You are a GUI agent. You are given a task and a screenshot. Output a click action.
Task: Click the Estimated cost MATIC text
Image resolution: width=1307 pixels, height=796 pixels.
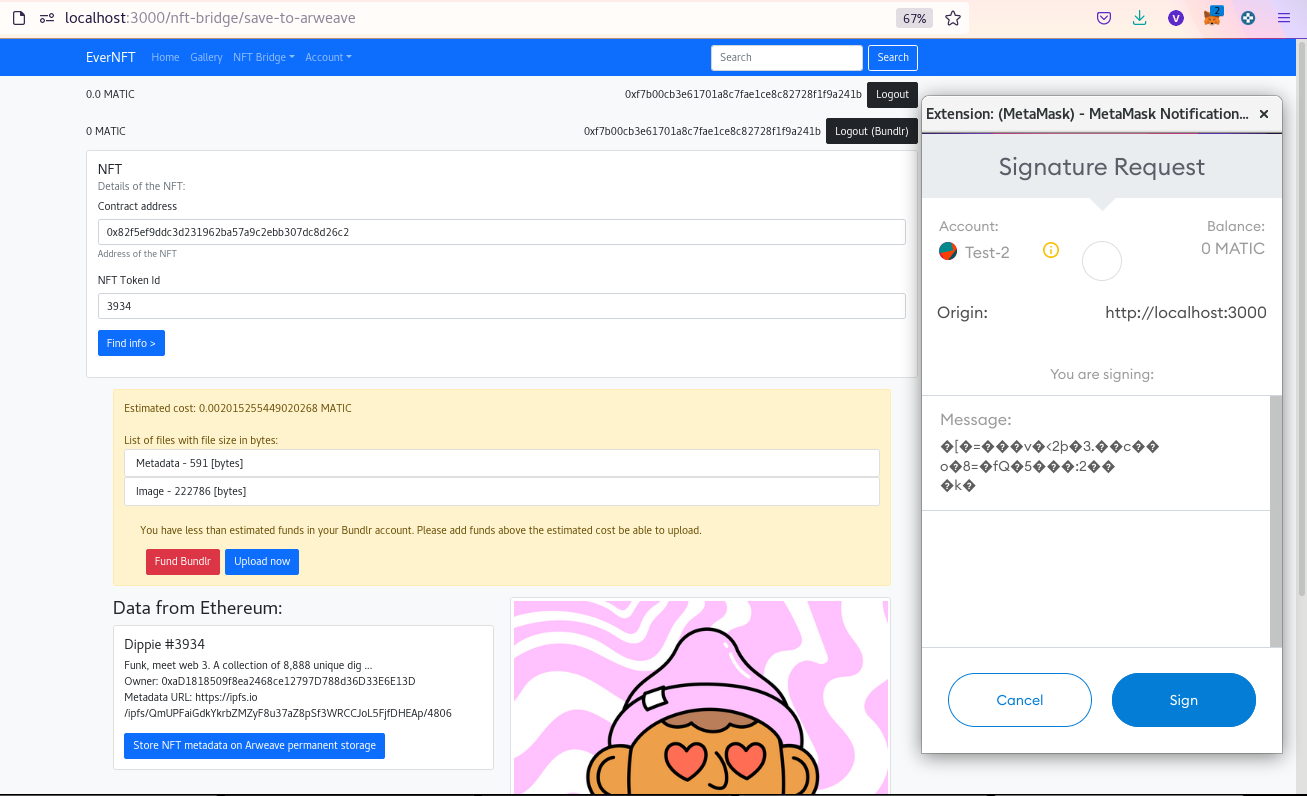pyautogui.click(x=238, y=408)
